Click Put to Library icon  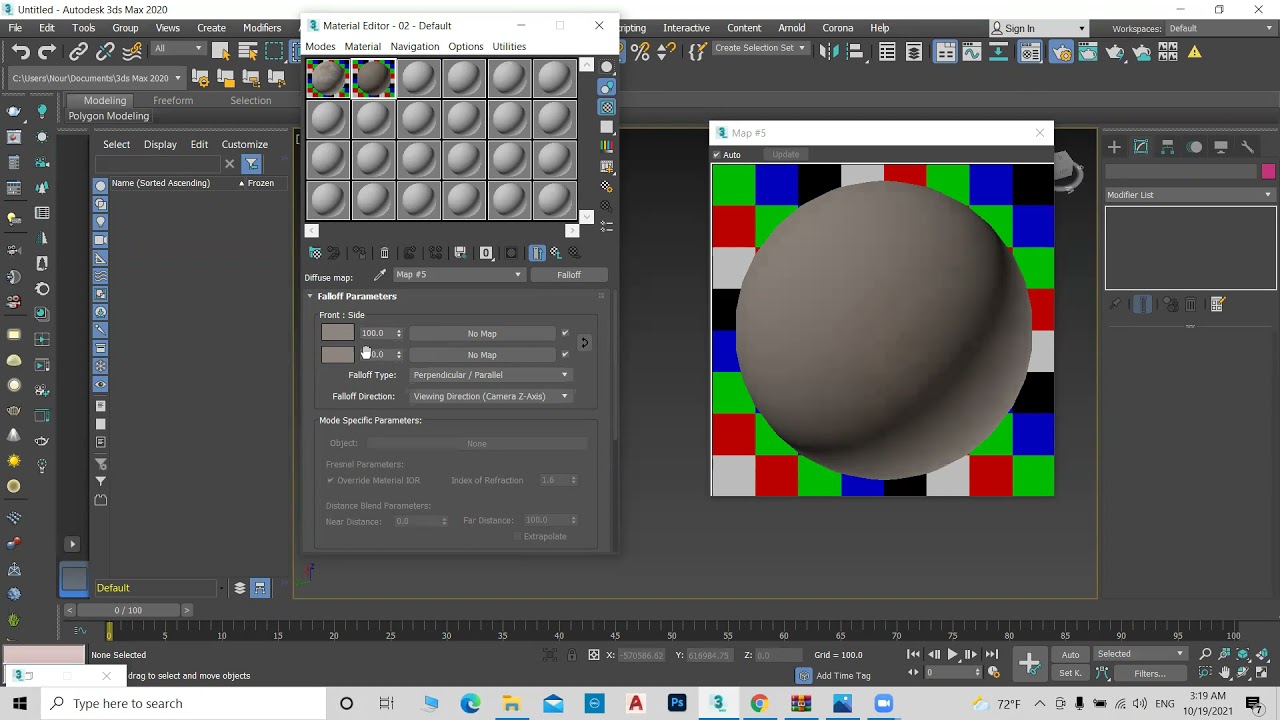point(460,253)
